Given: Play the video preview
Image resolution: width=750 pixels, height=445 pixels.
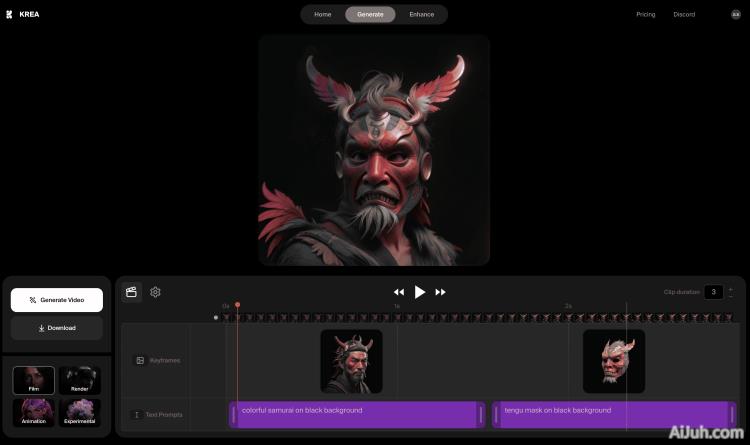Looking at the screenshot, I should click(419, 292).
